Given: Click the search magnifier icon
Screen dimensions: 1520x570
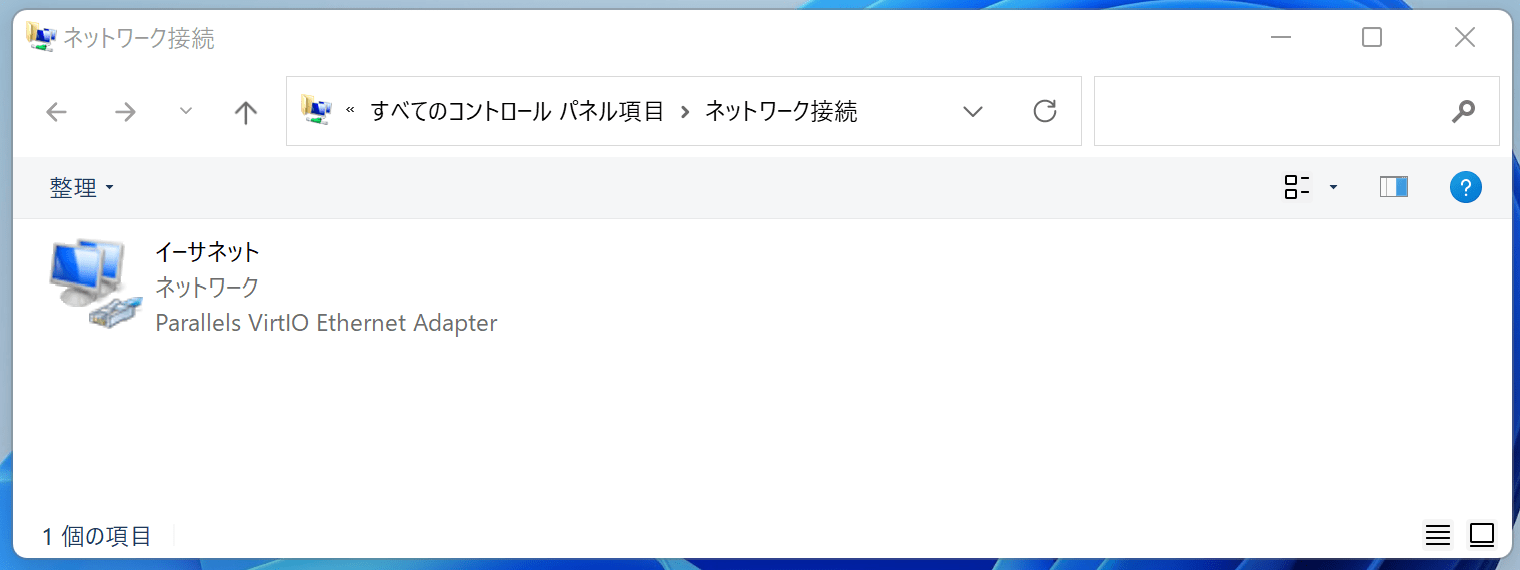Looking at the screenshot, I should pos(1463,111).
